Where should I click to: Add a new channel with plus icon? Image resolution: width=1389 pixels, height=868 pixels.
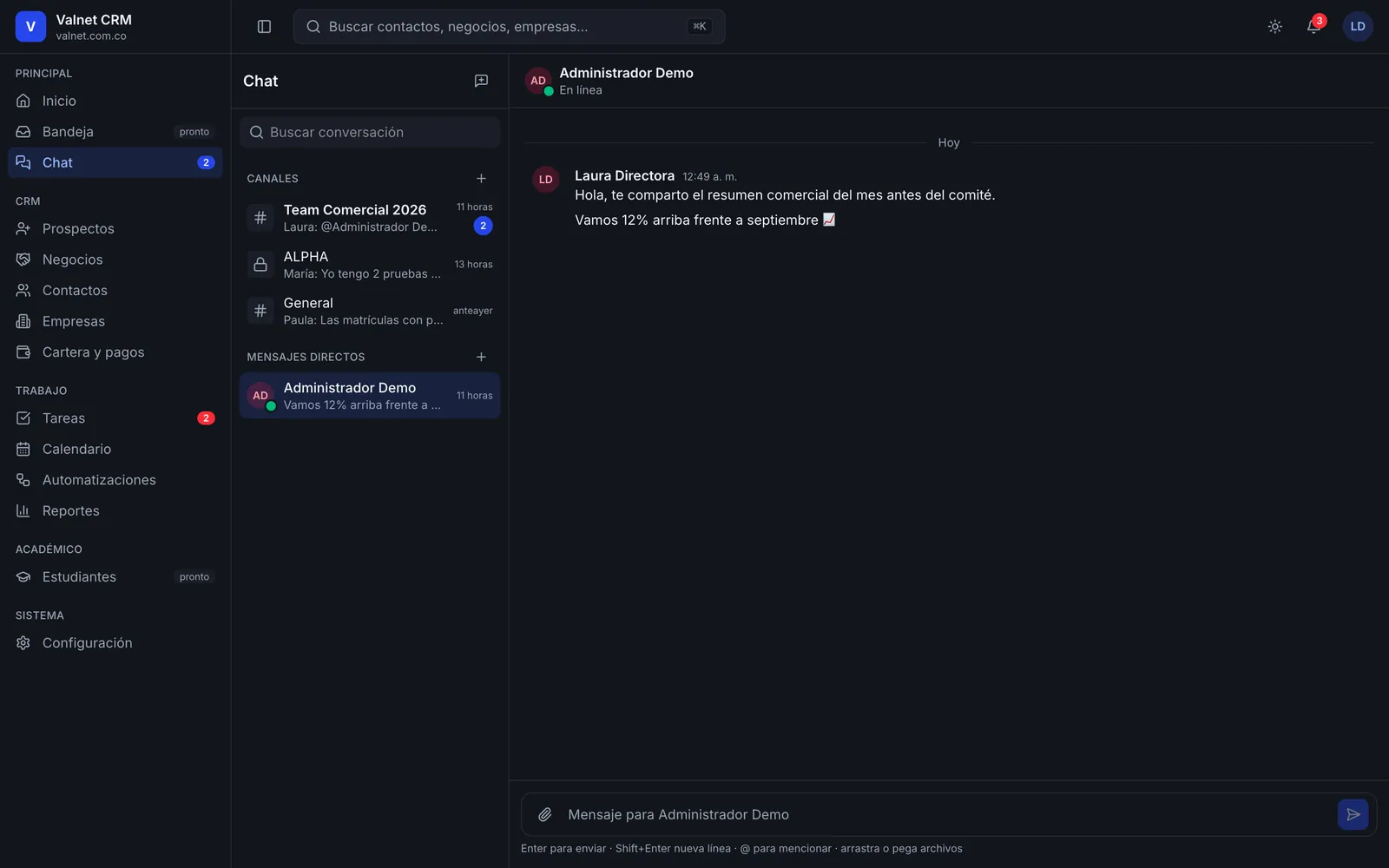pyautogui.click(x=481, y=178)
